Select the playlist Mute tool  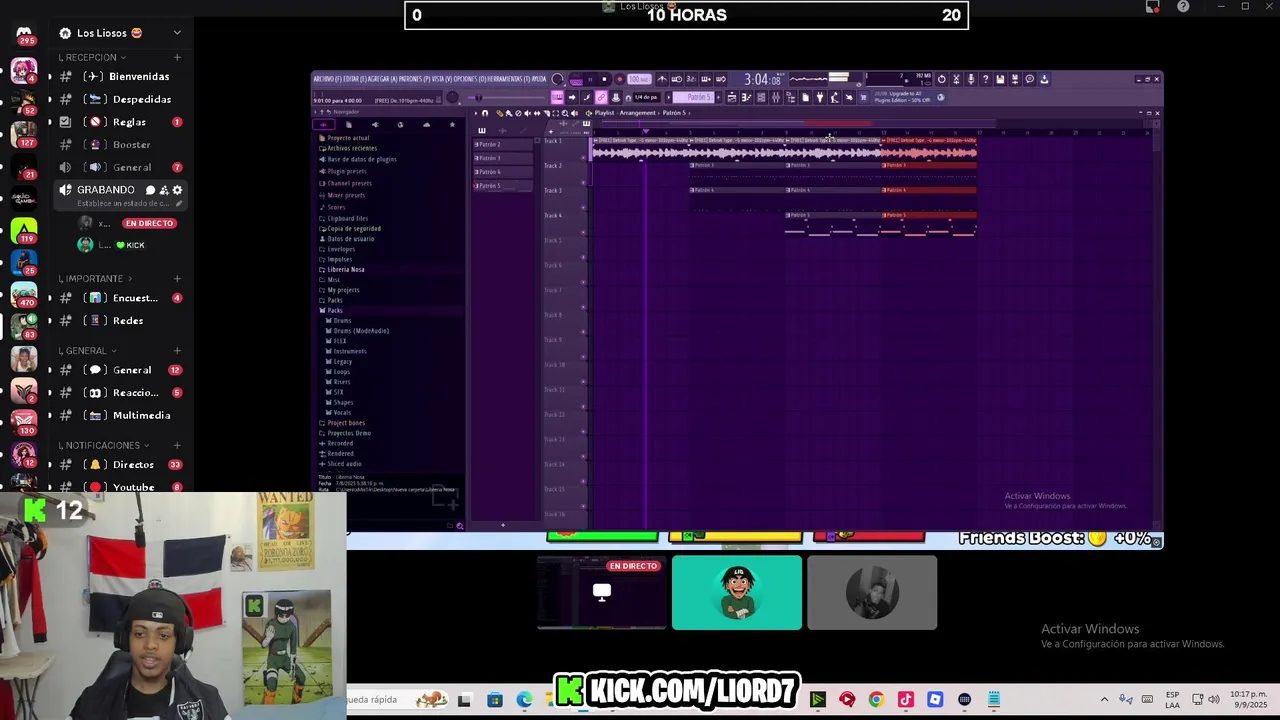pos(528,113)
